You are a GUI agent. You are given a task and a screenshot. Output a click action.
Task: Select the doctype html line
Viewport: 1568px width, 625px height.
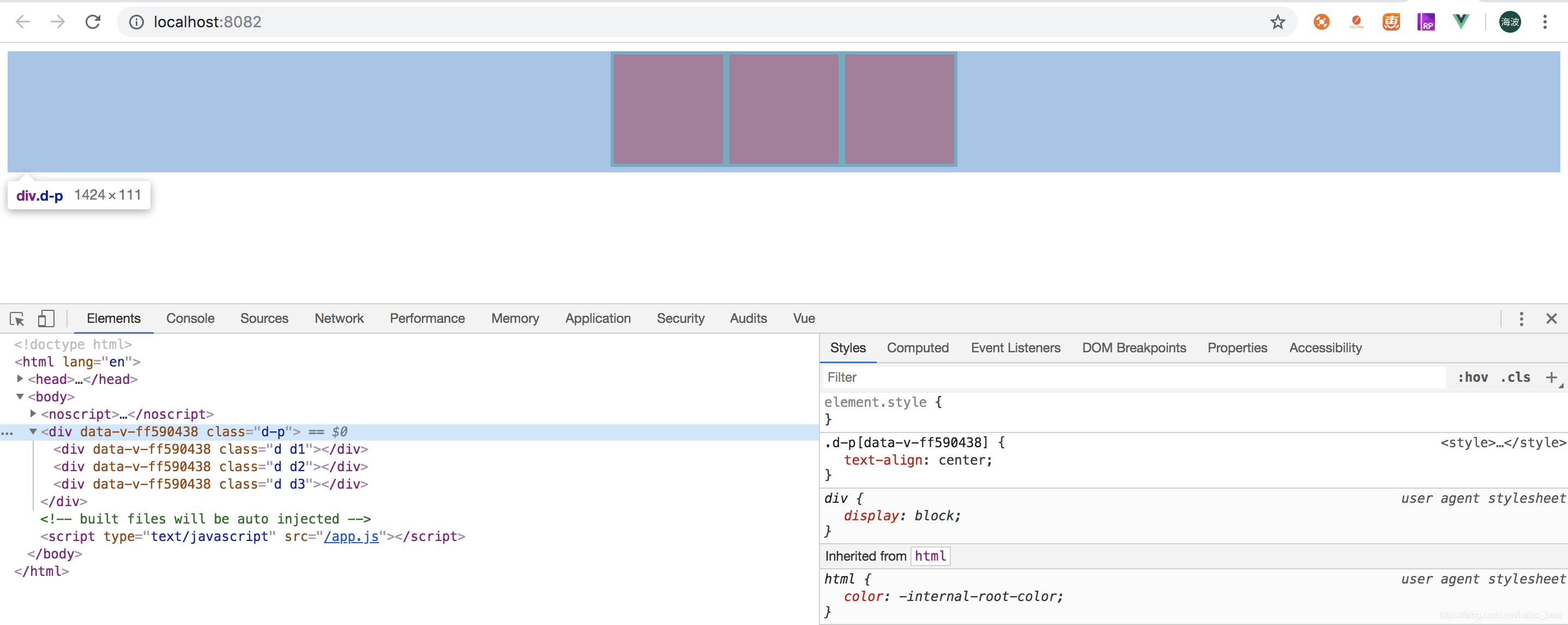pos(73,344)
